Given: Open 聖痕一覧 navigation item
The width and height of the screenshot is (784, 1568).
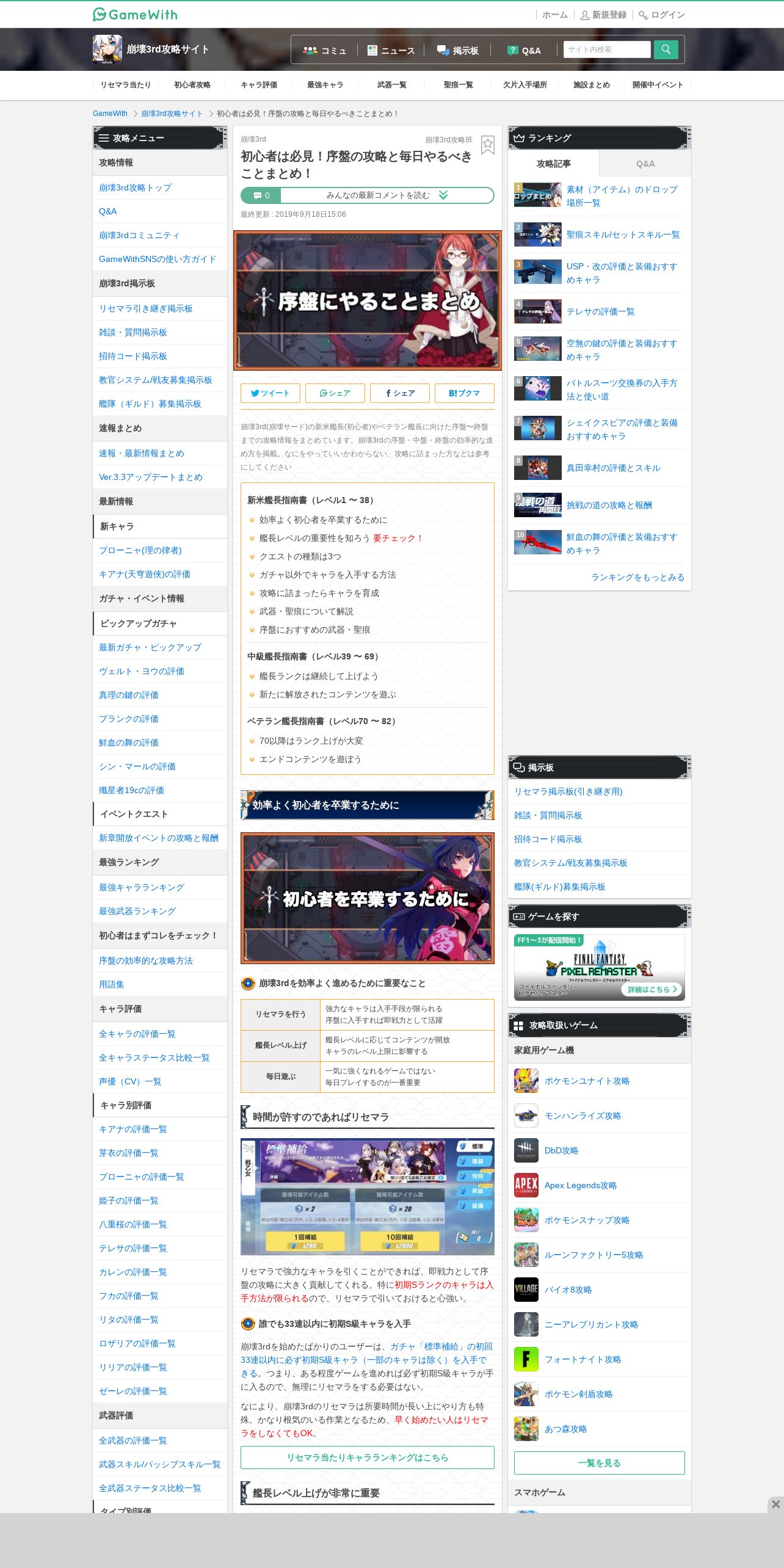Looking at the screenshot, I should tap(458, 85).
